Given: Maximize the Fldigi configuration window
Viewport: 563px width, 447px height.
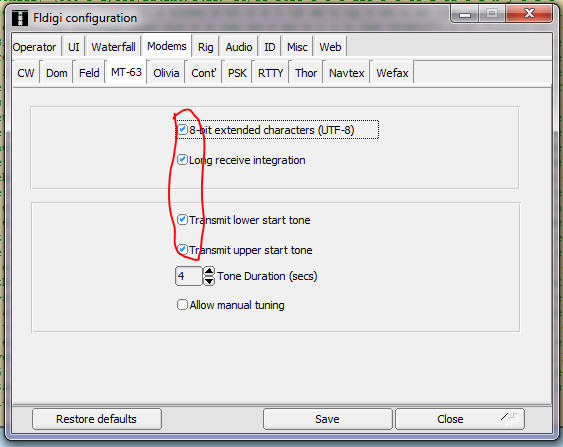Looking at the screenshot, I should pyautogui.click(x=492, y=14).
